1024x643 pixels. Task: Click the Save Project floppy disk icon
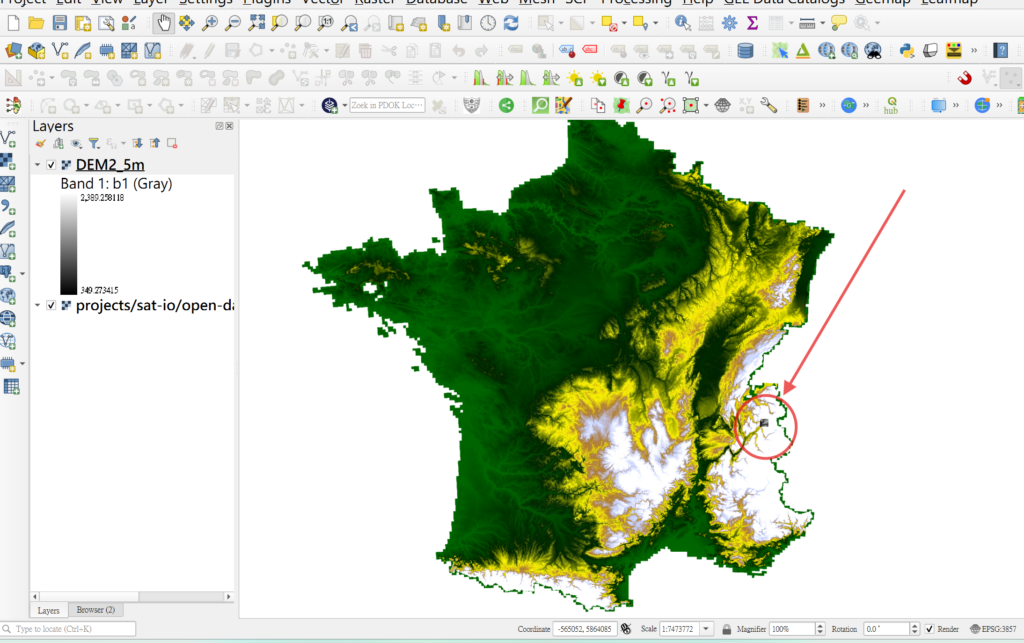pos(60,22)
